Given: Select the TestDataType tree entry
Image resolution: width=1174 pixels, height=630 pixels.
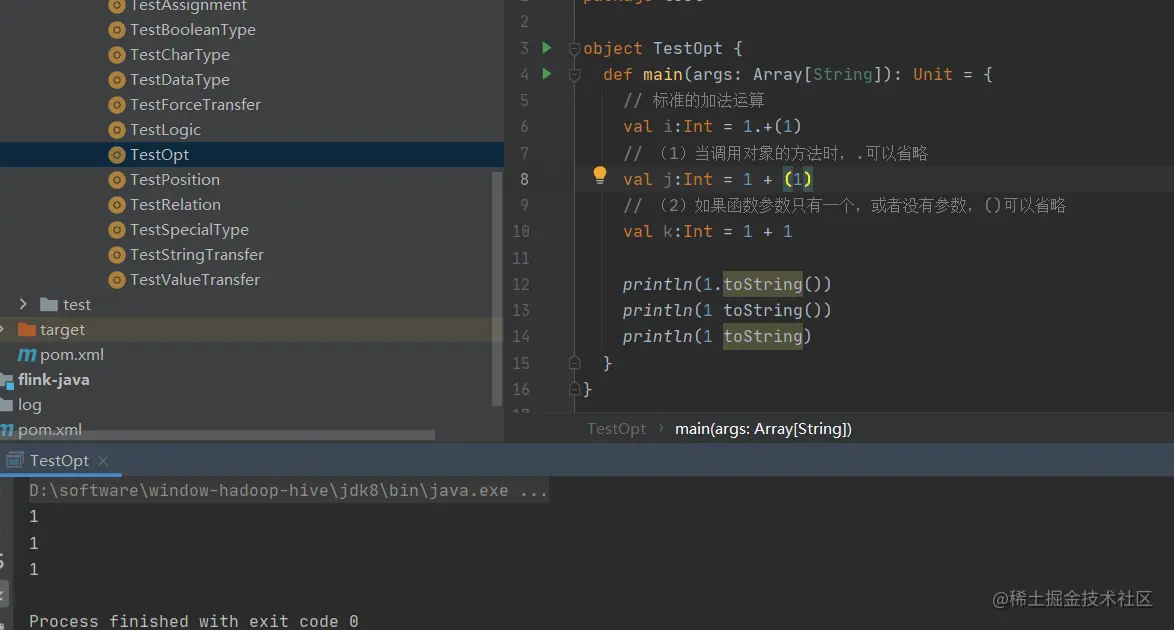Looking at the screenshot, I should [x=180, y=79].
